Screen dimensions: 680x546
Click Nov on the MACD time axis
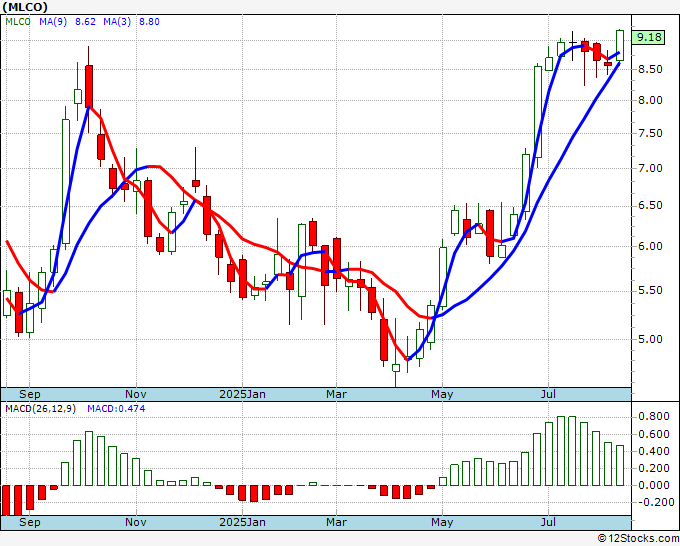[x=136, y=522]
